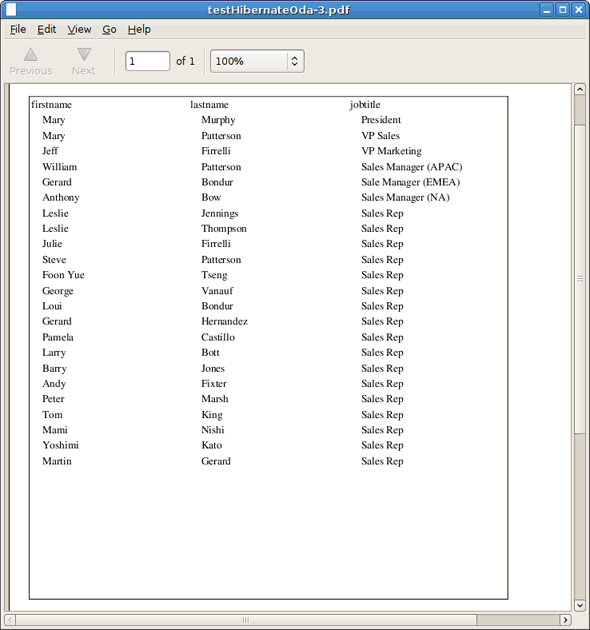Screen dimensions: 590x630
Task: Maximize the PDF viewer window
Action: pos(563,10)
